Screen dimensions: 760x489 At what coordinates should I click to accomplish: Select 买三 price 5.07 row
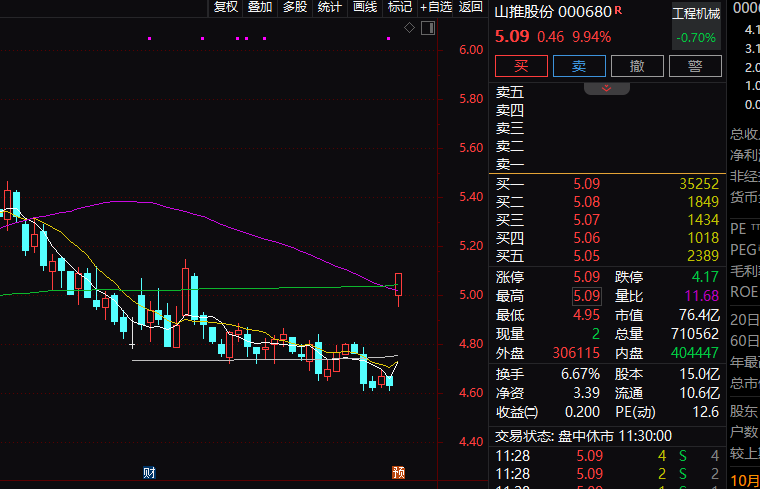pyautogui.click(x=607, y=220)
